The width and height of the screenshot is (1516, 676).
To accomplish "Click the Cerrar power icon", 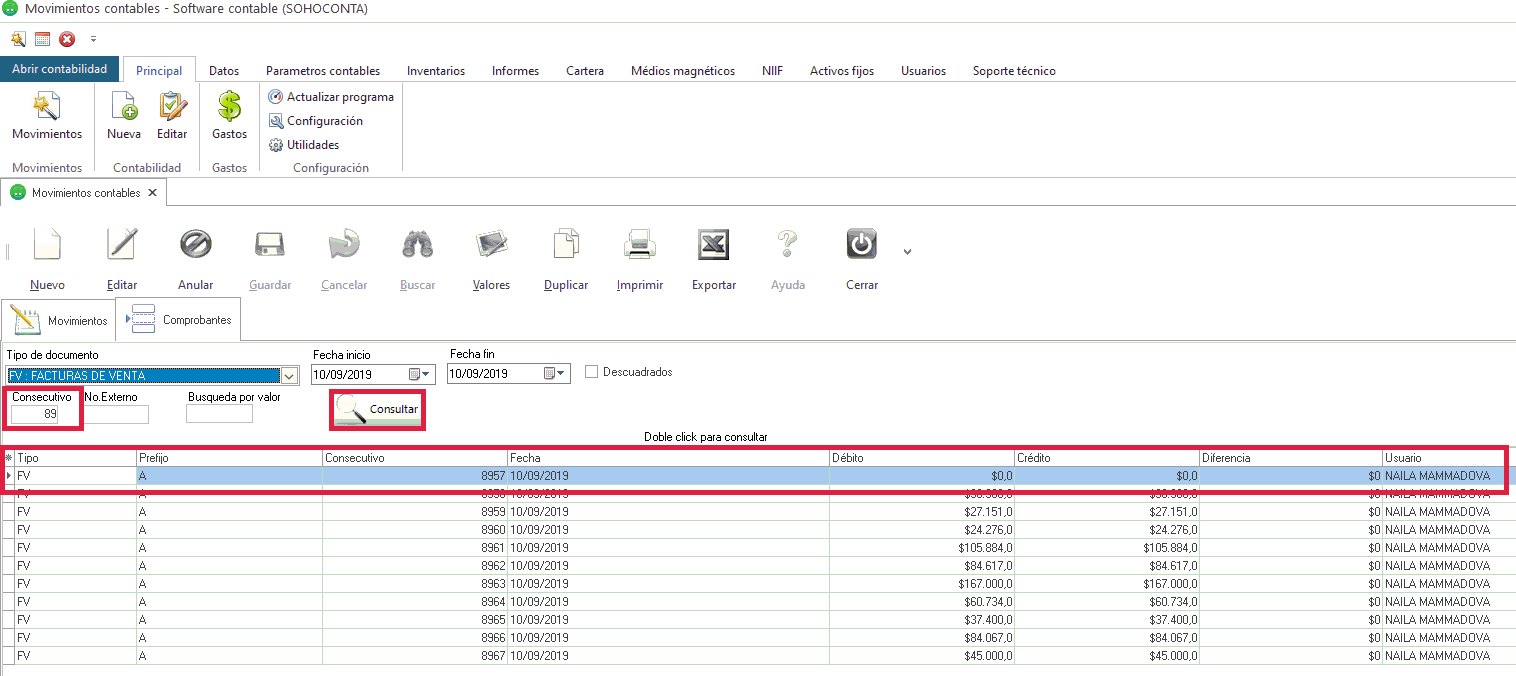I will (862, 245).
